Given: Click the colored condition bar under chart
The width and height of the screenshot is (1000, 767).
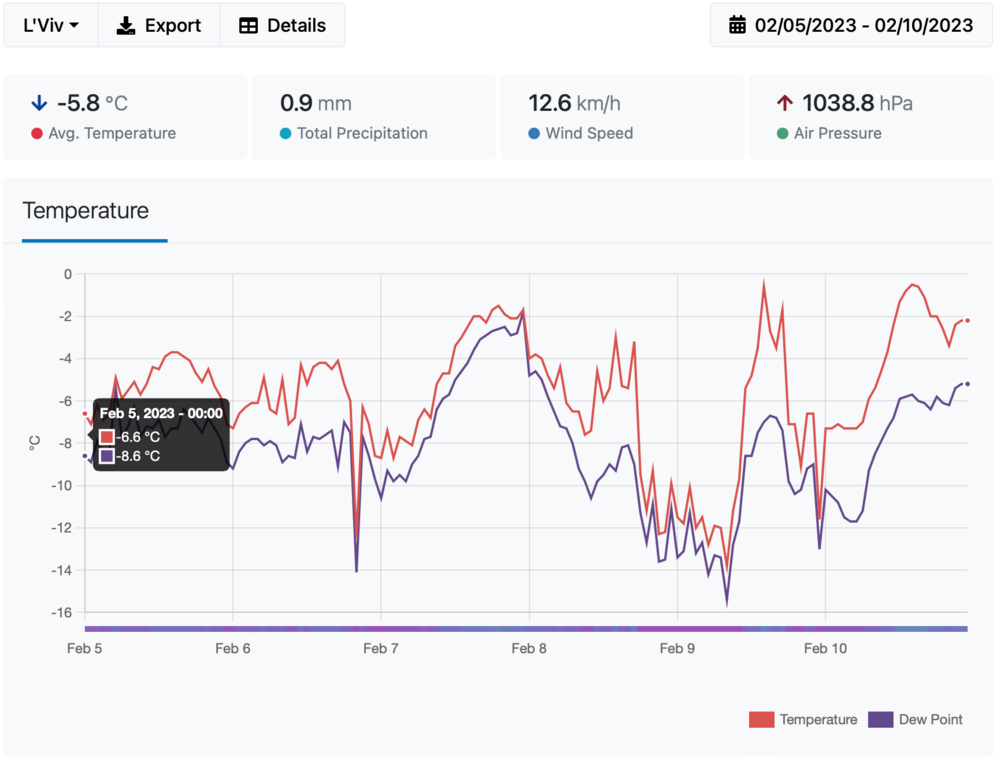Looking at the screenshot, I should click(526, 628).
